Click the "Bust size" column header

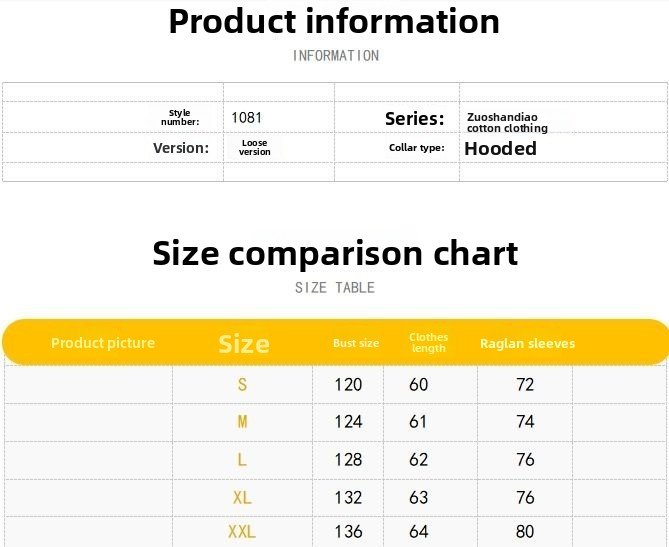pyautogui.click(x=356, y=343)
